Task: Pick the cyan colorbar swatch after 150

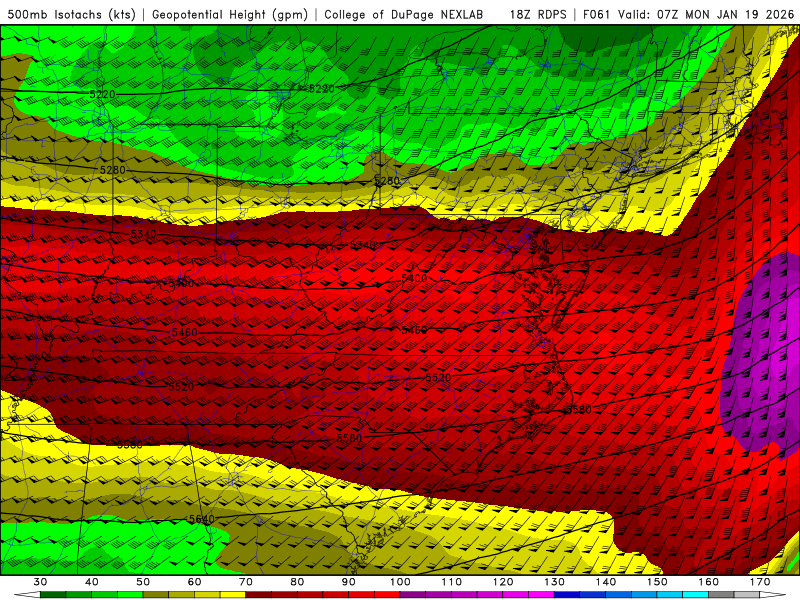Action: (x=670, y=595)
